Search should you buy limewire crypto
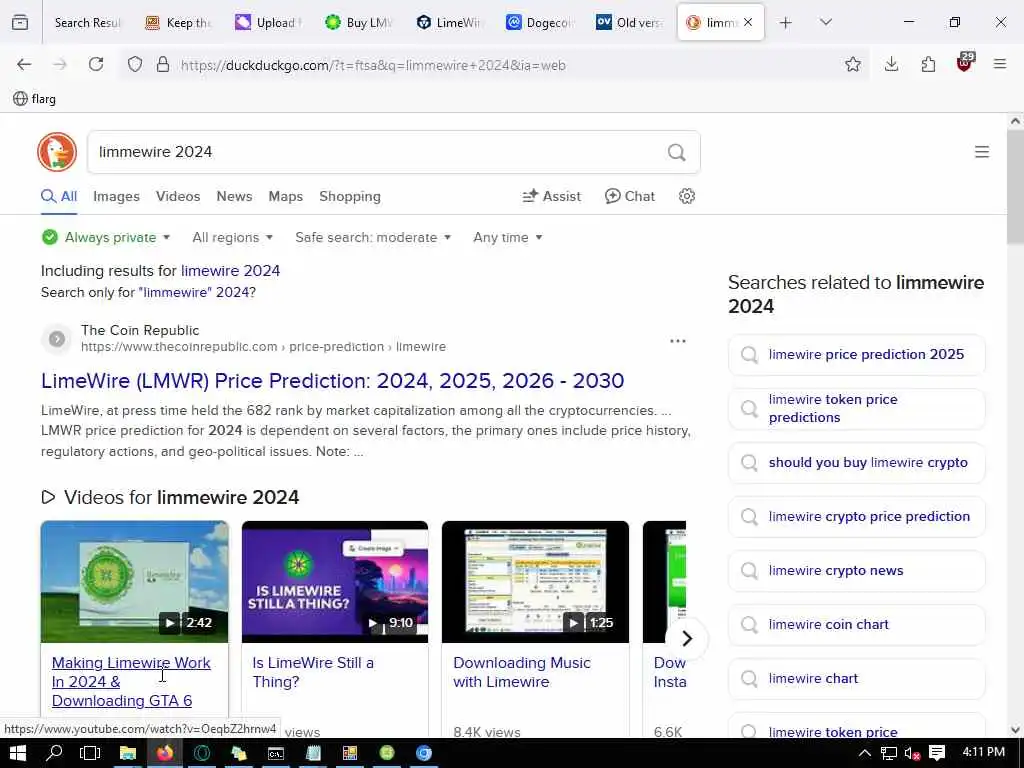 coord(856,463)
